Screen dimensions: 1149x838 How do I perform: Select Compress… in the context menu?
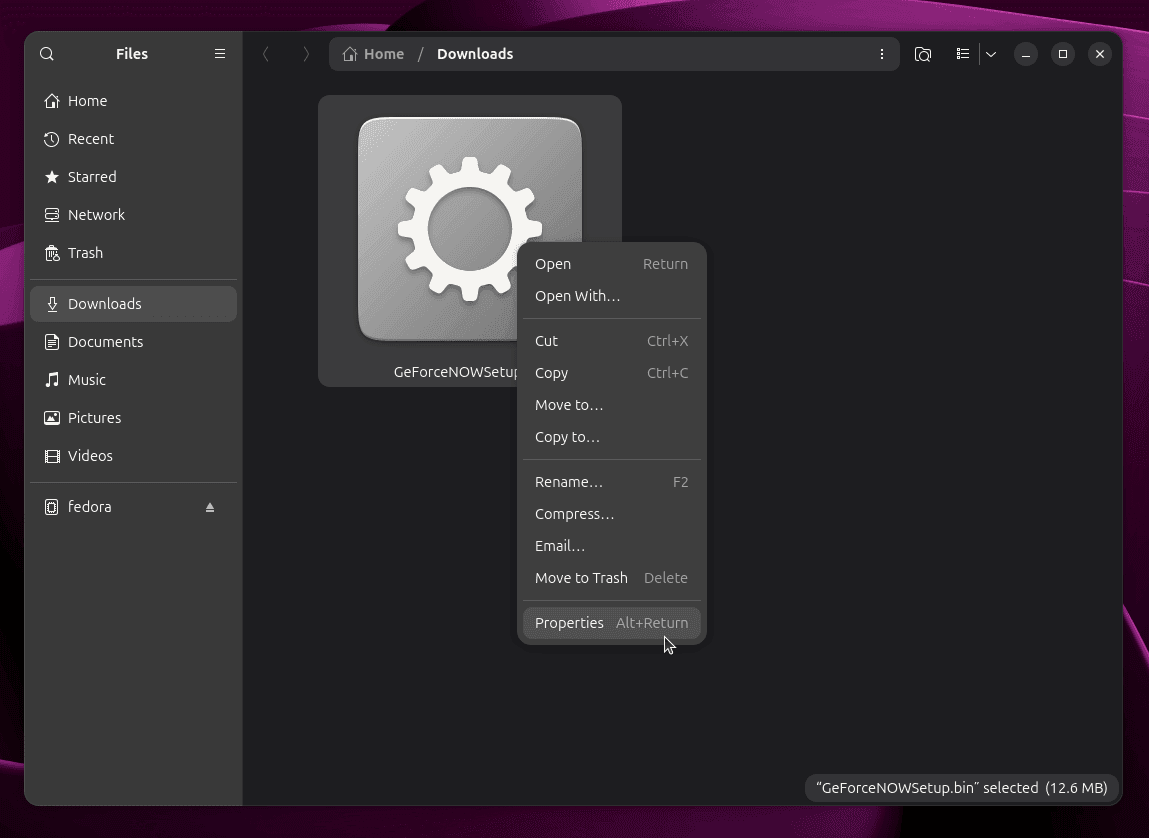point(611,514)
